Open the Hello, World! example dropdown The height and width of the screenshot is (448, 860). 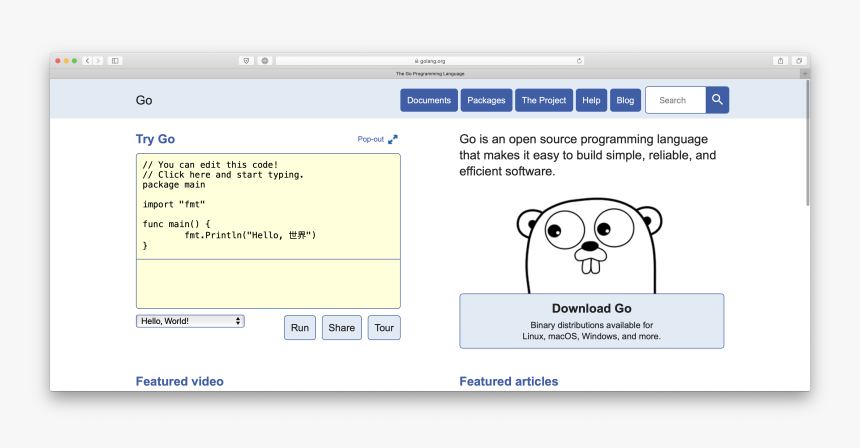click(190, 321)
